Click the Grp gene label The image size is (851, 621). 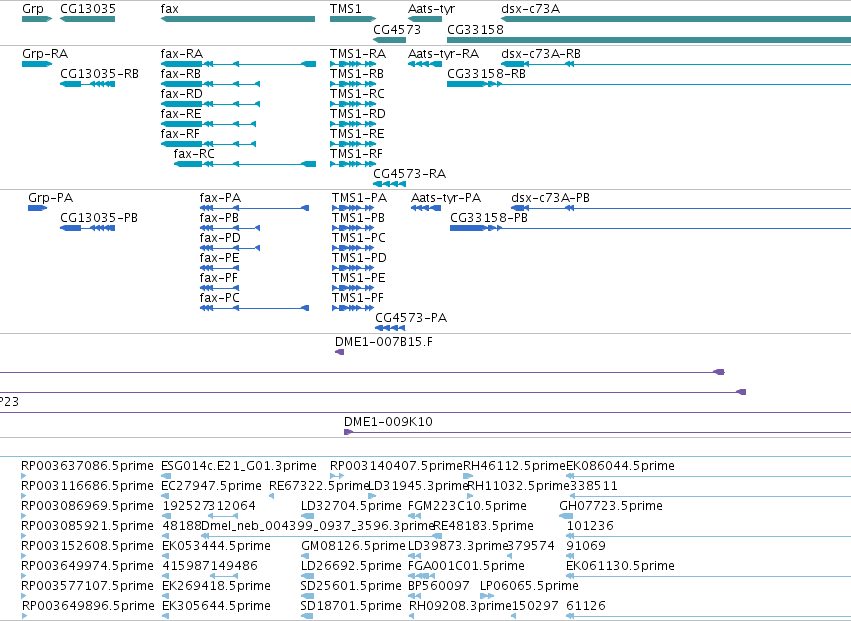[x=33, y=9]
